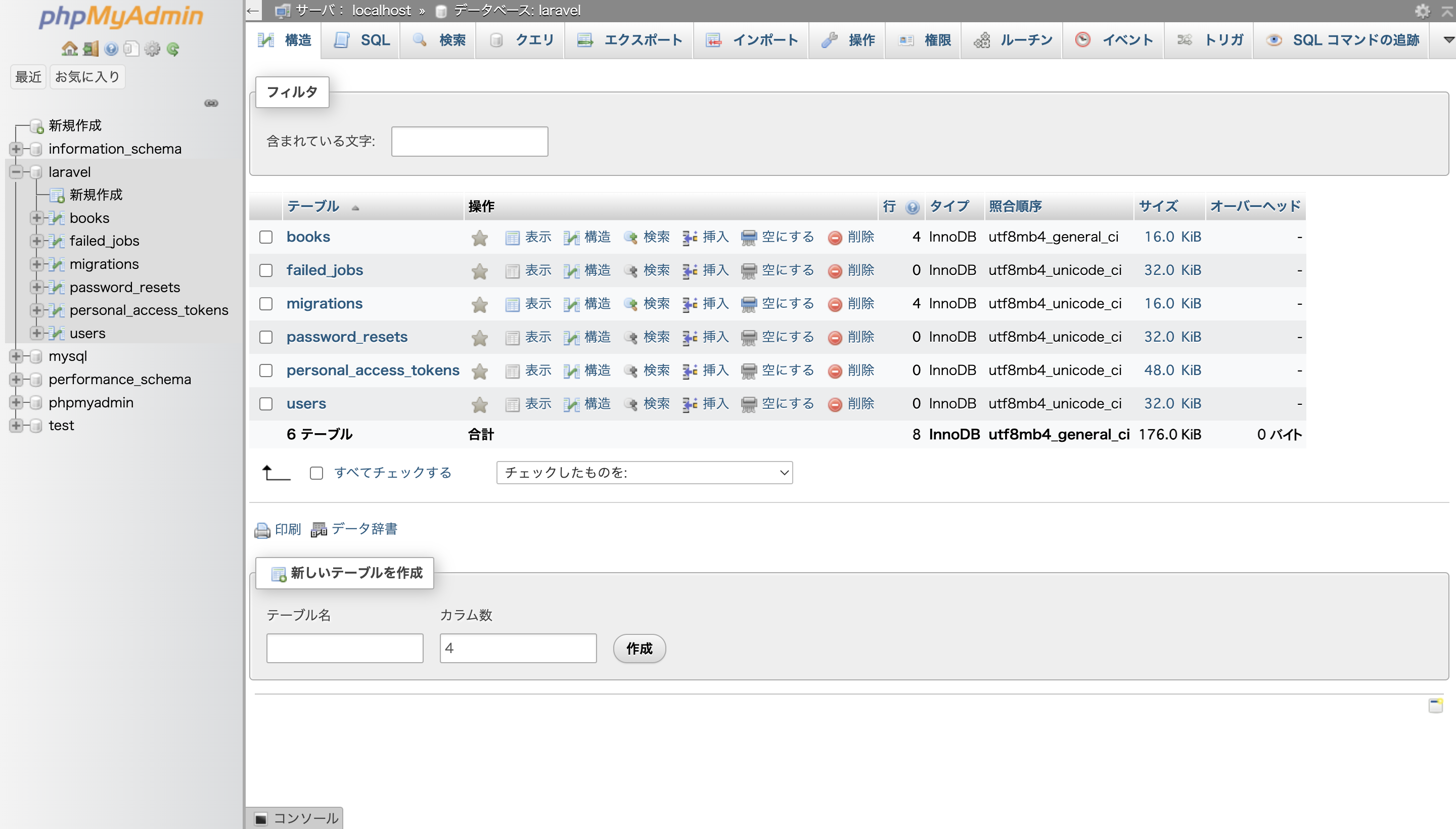This screenshot has height=829, width=1456.
Task: Click the browse (表示) icon for books
Action: click(513, 238)
